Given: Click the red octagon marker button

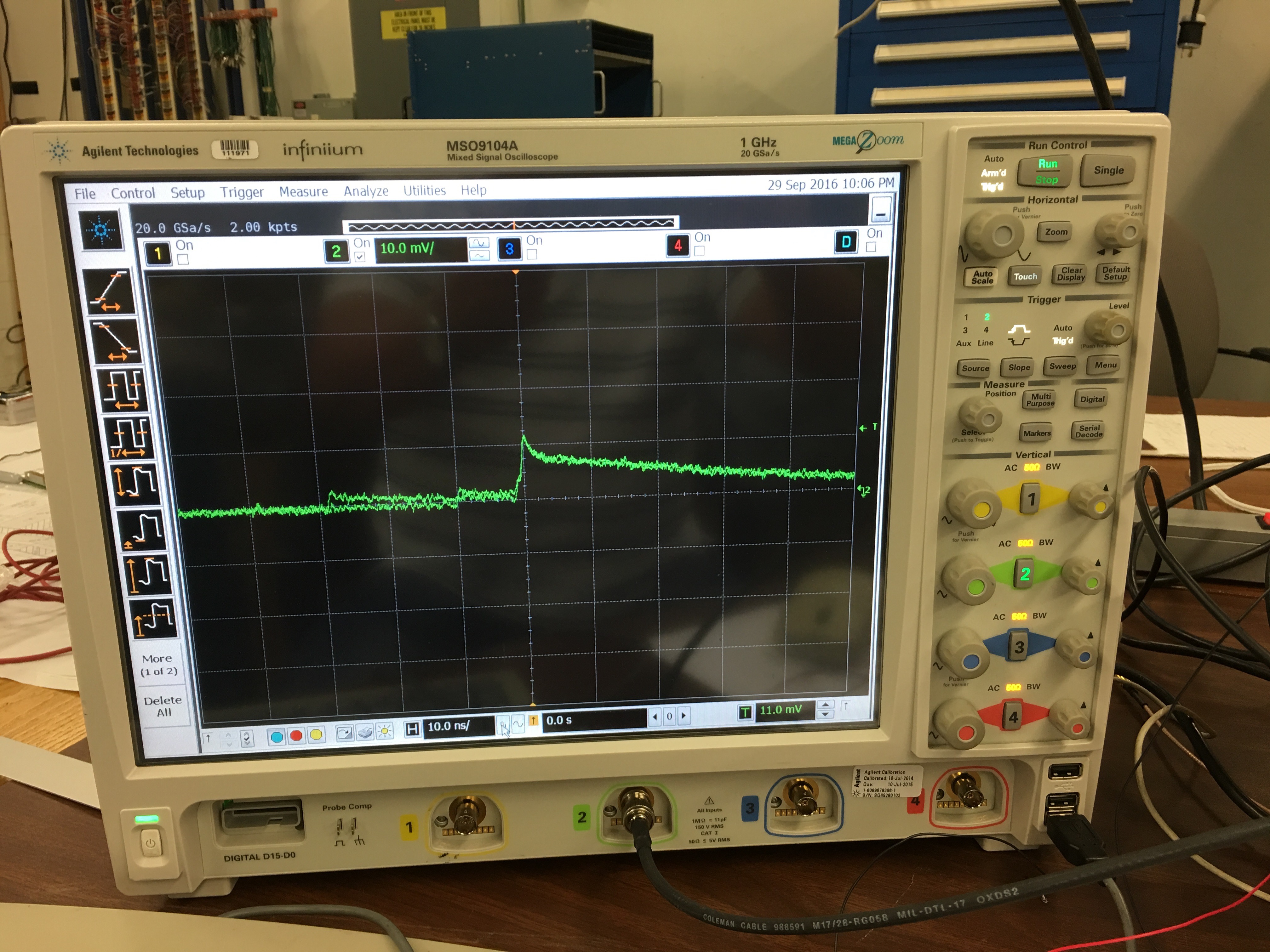Looking at the screenshot, I should [x=296, y=735].
